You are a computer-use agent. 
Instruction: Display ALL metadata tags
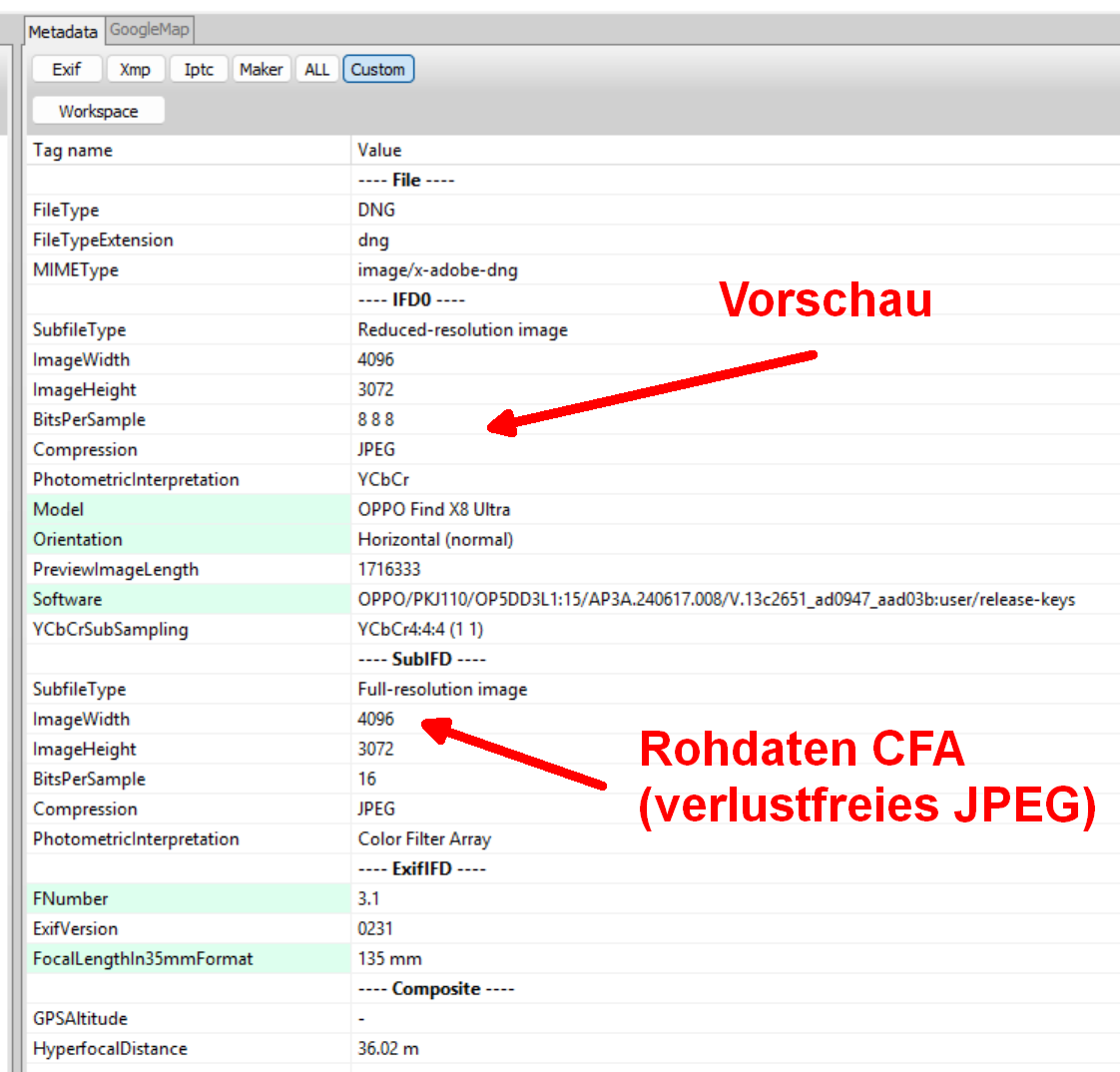click(x=316, y=69)
